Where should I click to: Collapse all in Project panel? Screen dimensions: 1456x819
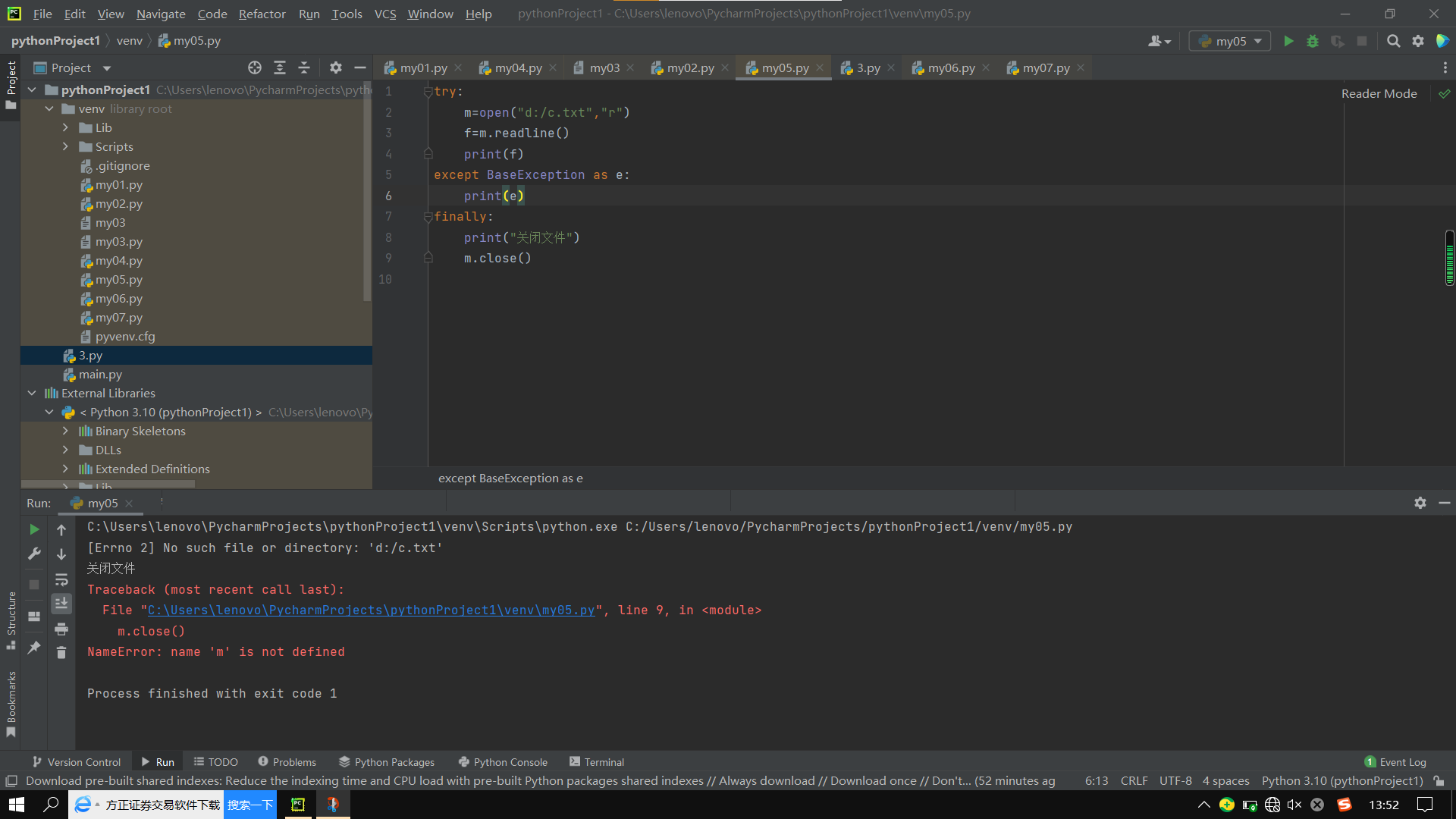[x=304, y=67]
